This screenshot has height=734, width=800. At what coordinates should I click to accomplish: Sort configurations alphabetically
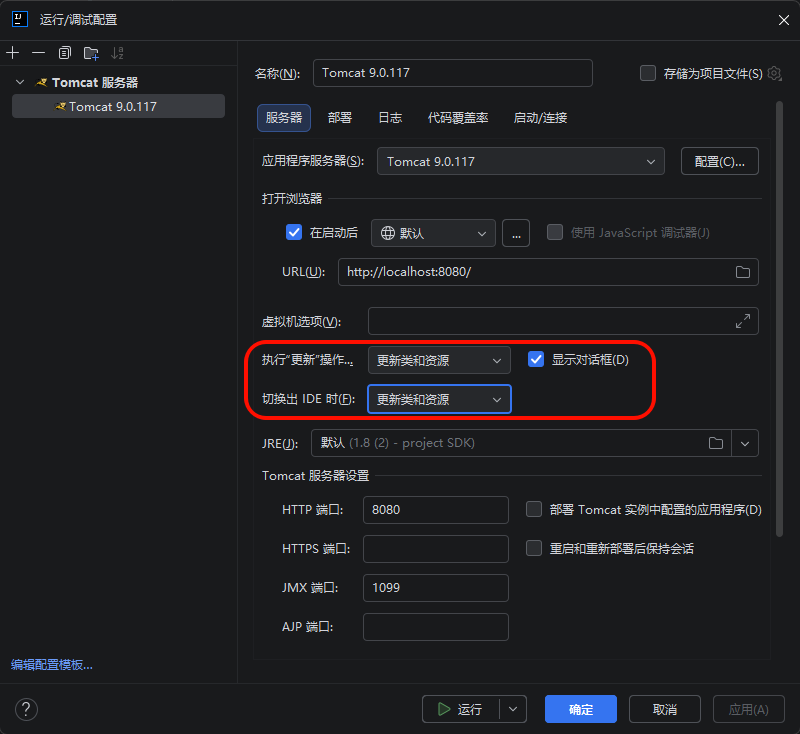coord(117,53)
